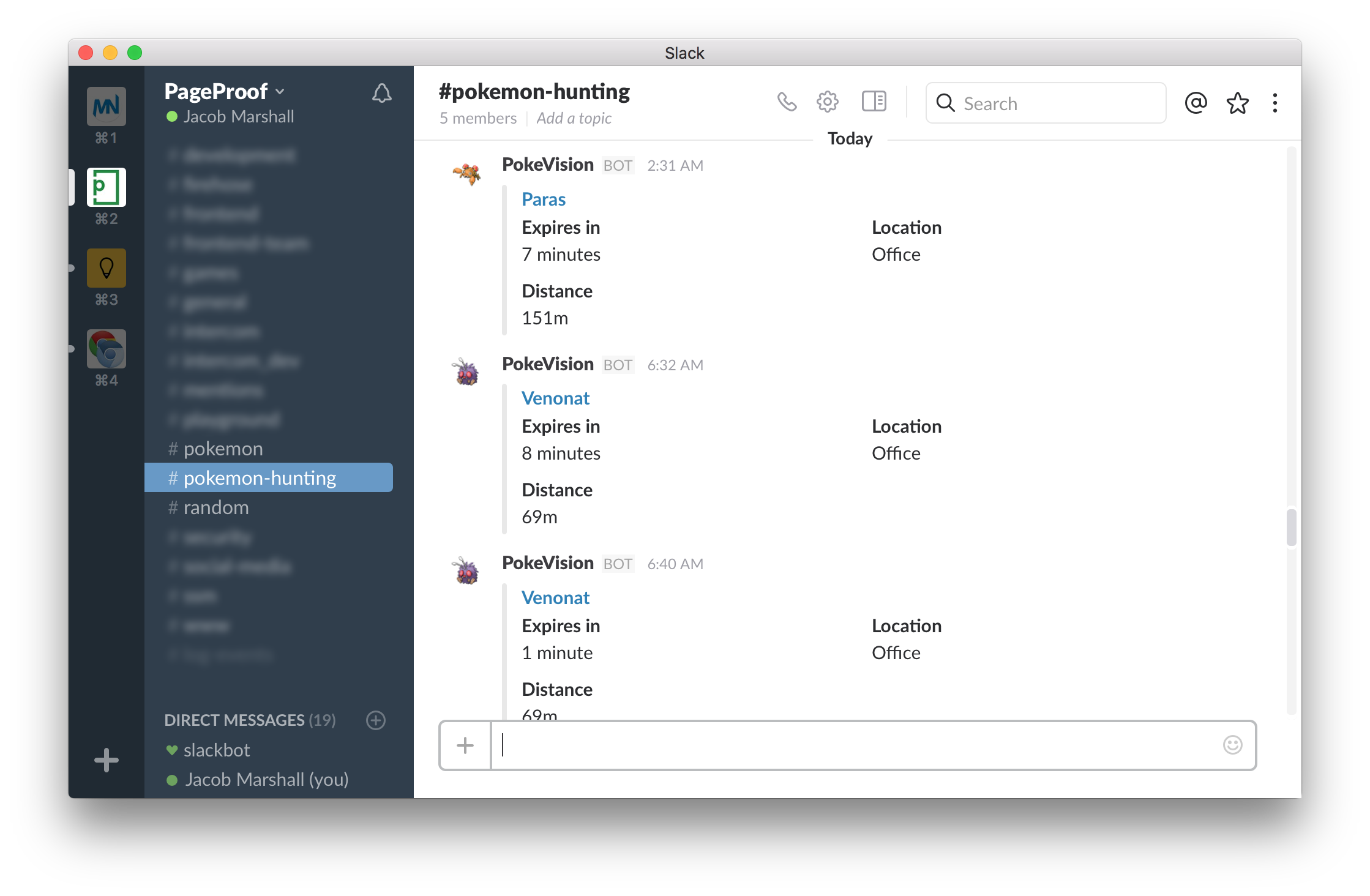Image resolution: width=1370 pixels, height=896 pixels.
Task: Click the PokeVision BOT icon for Paras
Action: click(466, 175)
